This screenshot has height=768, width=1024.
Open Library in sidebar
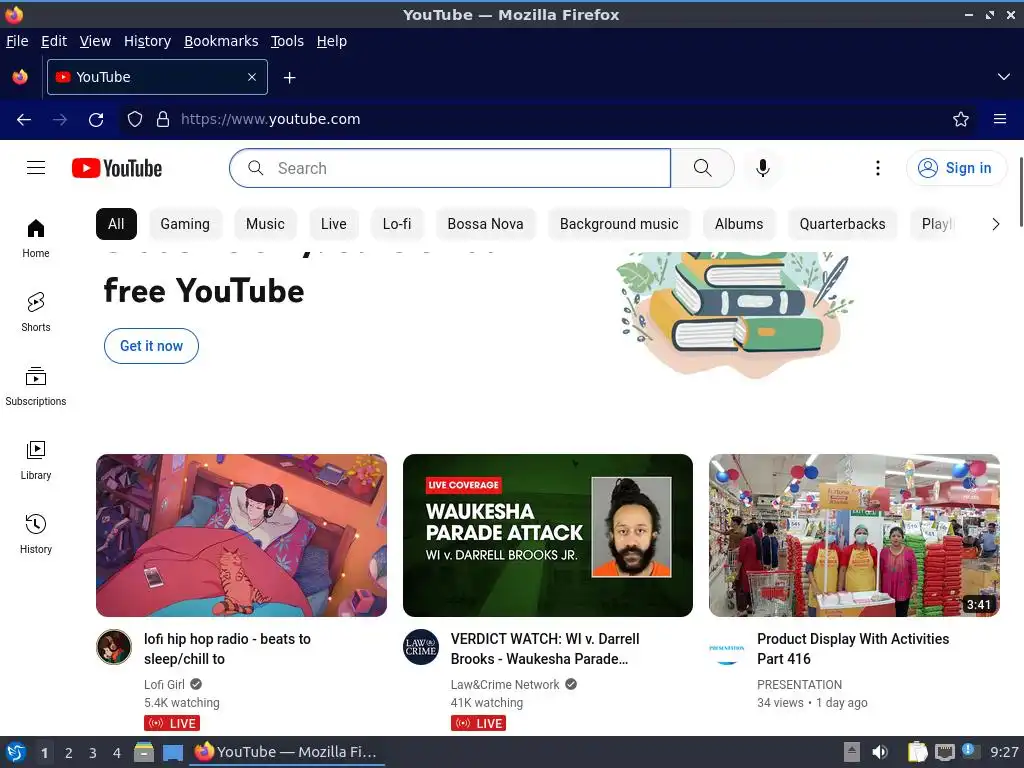(36, 460)
